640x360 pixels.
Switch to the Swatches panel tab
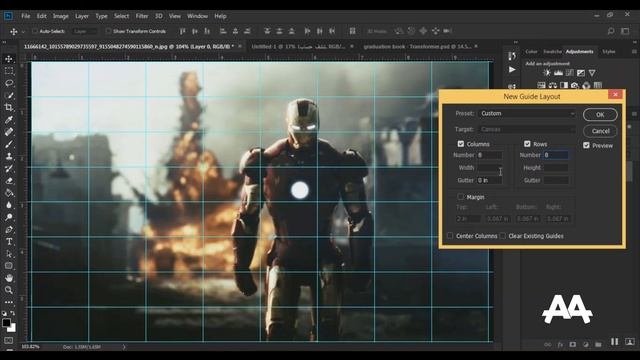(553, 51)
